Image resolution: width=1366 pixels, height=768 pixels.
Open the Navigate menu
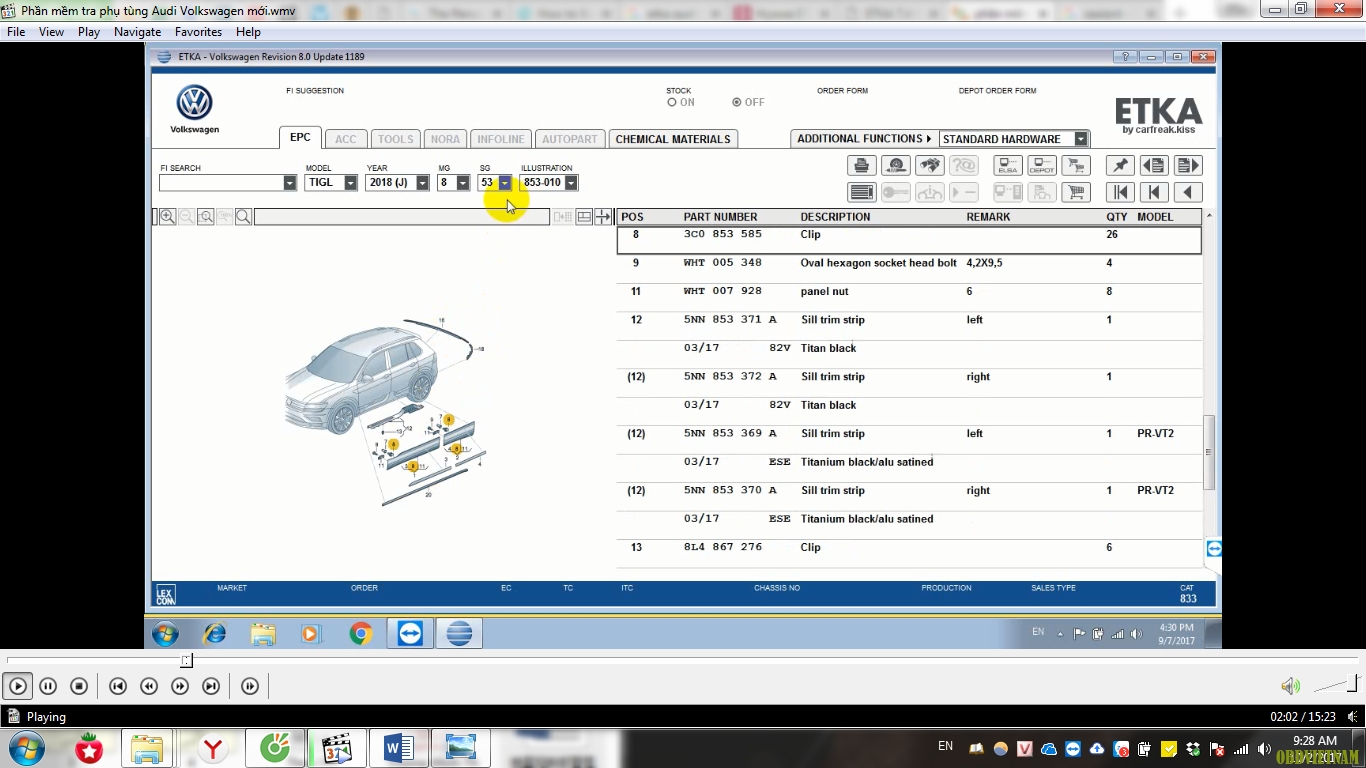(137, 32)
